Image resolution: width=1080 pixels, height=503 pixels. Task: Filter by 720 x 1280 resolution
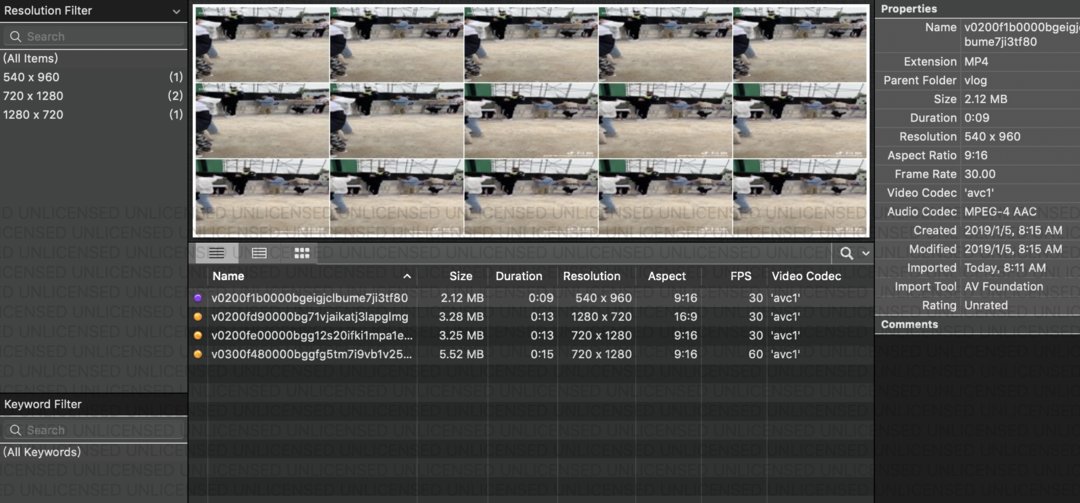(33, 96)
